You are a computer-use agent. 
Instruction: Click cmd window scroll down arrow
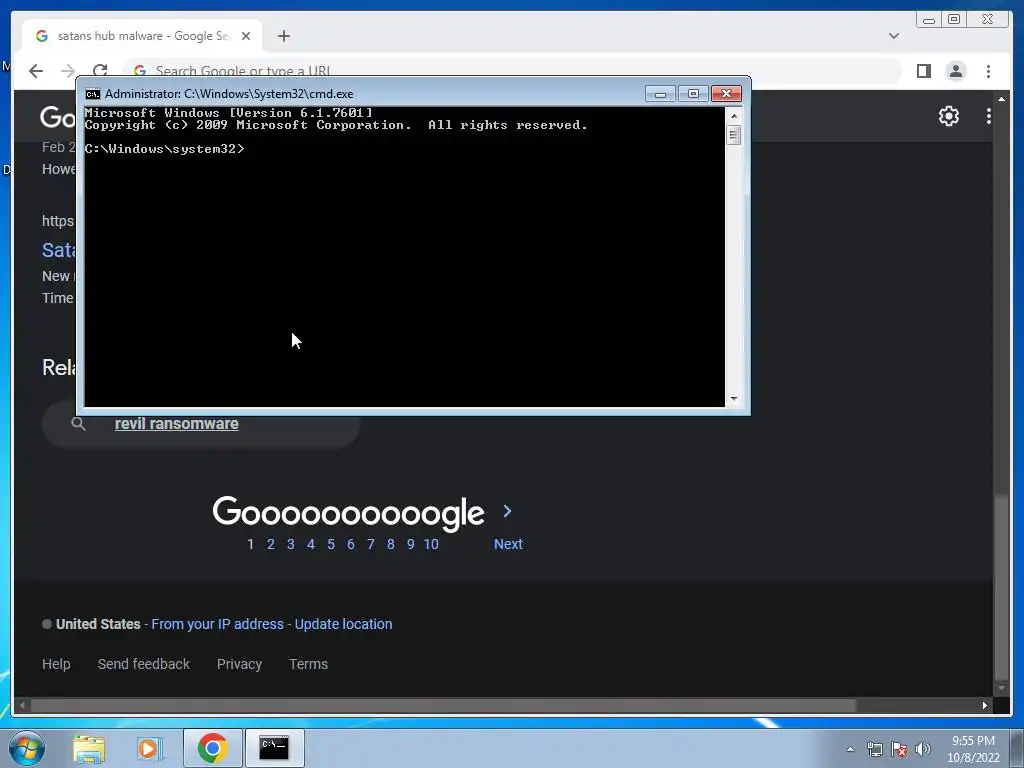click(734, 398)
